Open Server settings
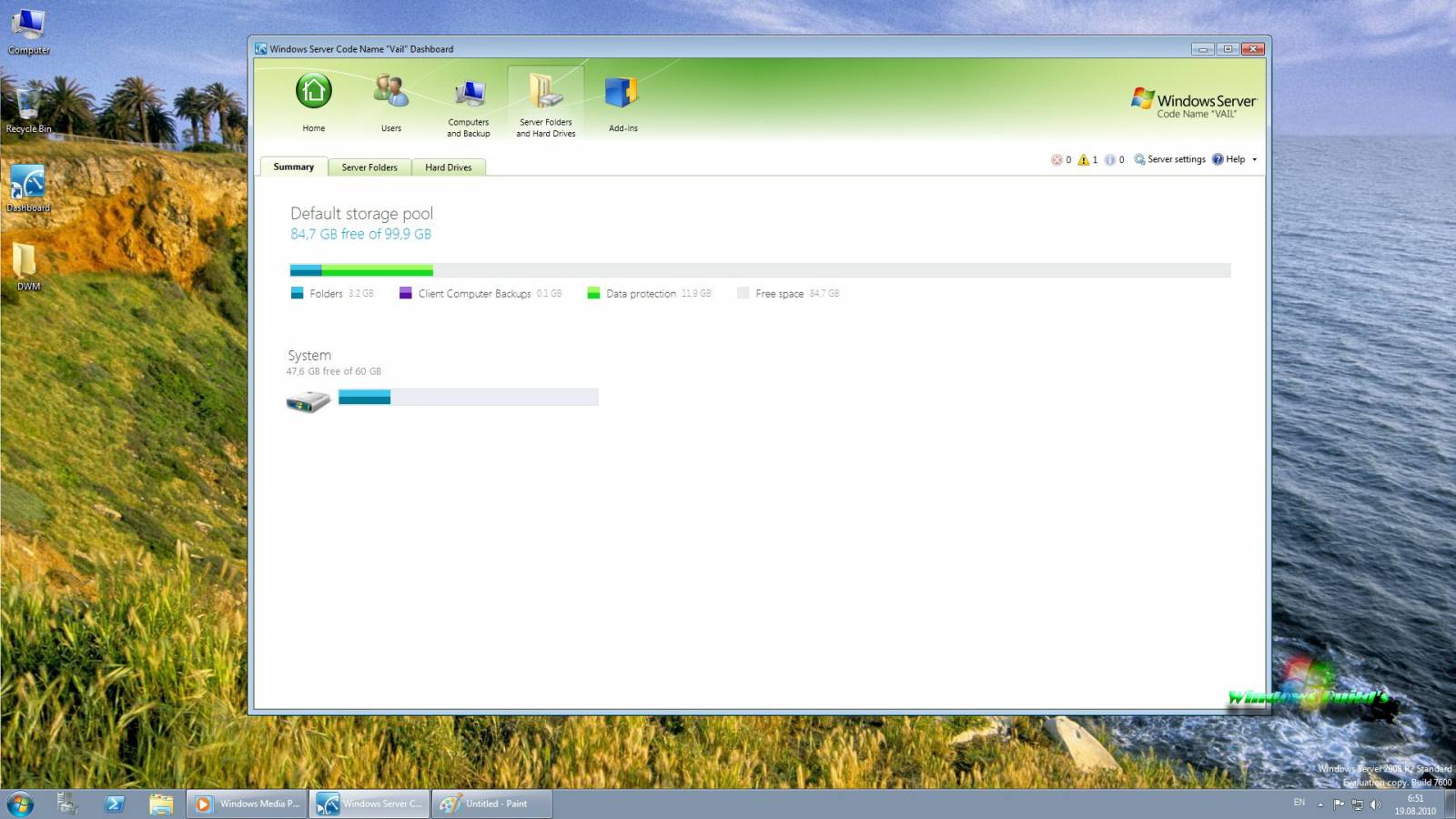The width and height of the screenshot is (1456, 819). pyautogui.click(x=1169, y=159)
